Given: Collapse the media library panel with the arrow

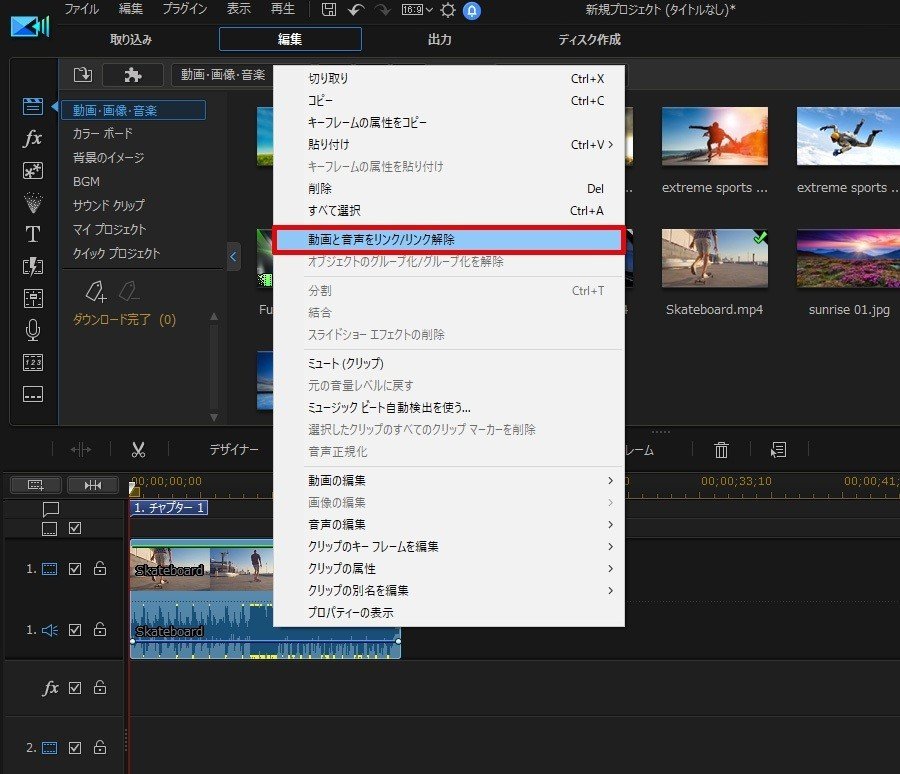Looking at the screenshot, I should (x=233, y=257).
